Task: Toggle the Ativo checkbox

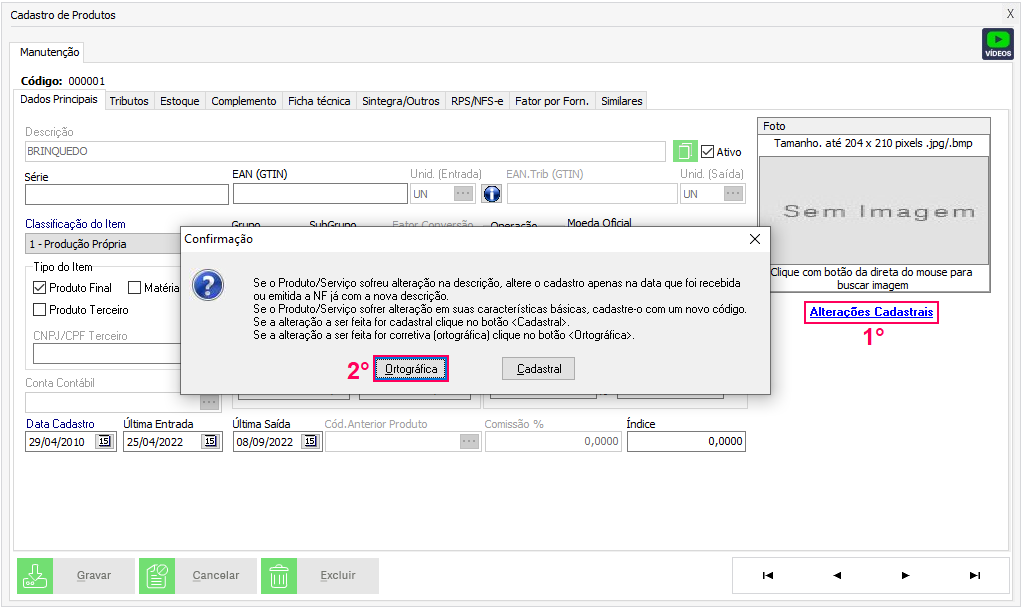Action: click(x=708, y=152)
